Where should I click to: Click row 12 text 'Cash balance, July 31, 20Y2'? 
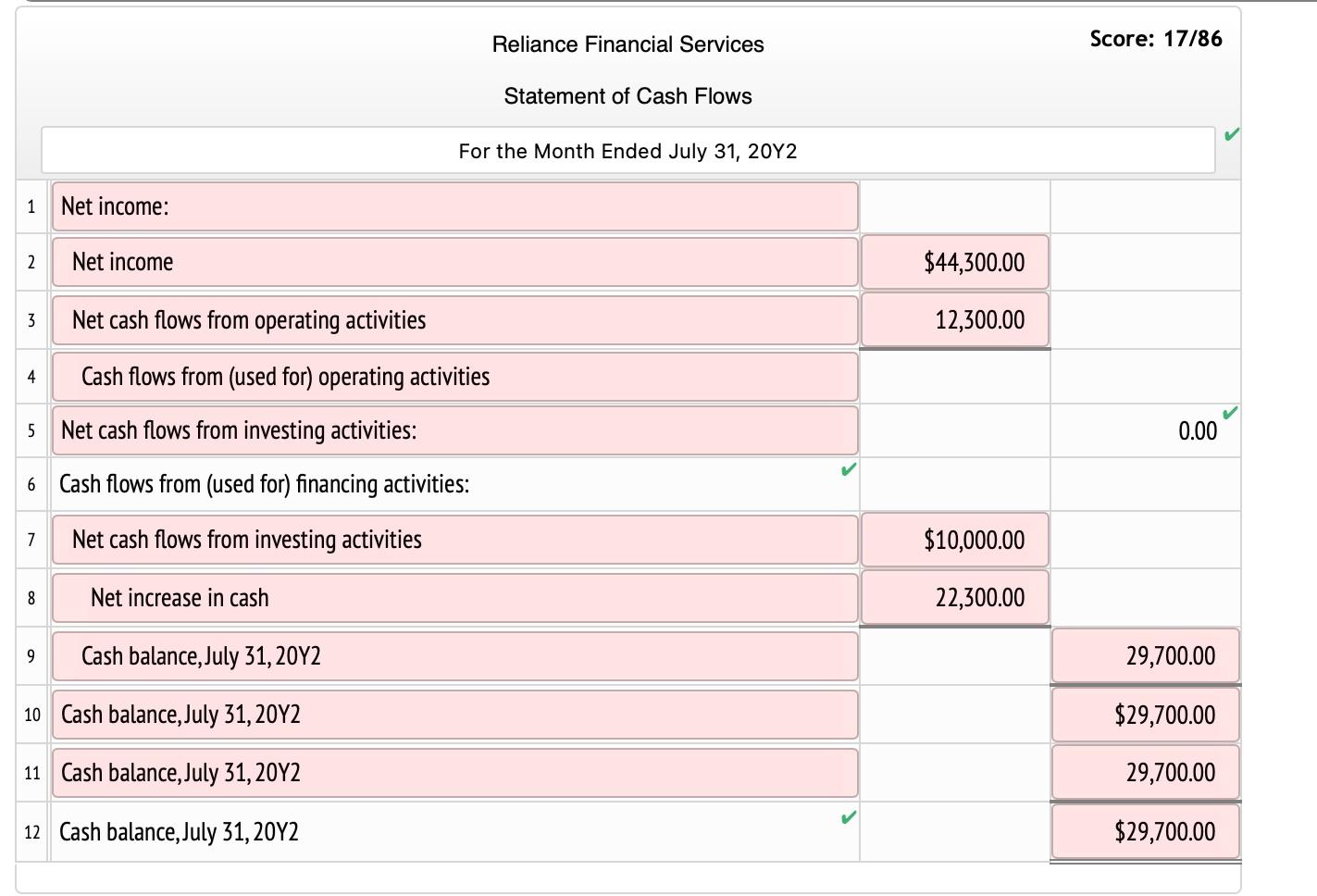pos(179,832)
